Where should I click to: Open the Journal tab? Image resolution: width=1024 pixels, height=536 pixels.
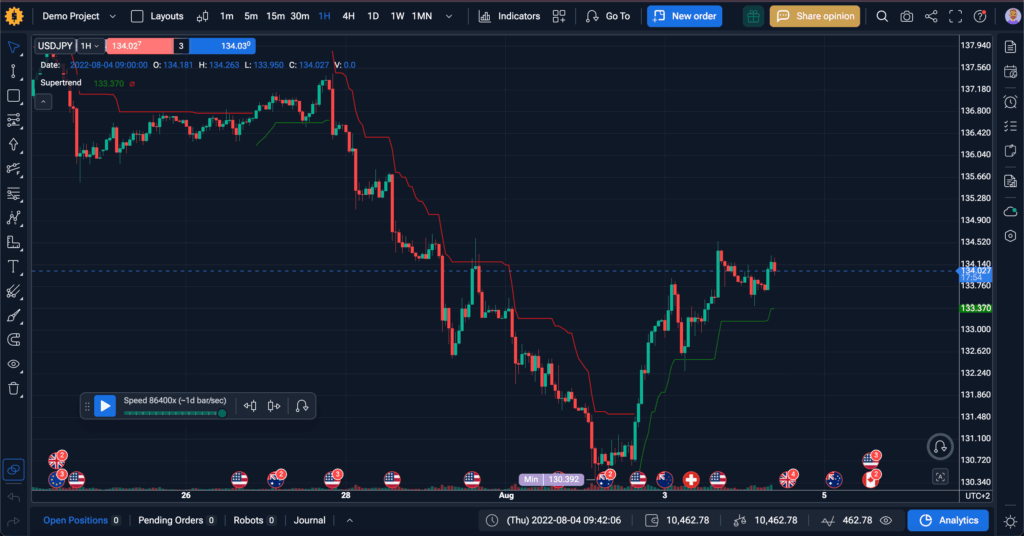click(309, 520)
